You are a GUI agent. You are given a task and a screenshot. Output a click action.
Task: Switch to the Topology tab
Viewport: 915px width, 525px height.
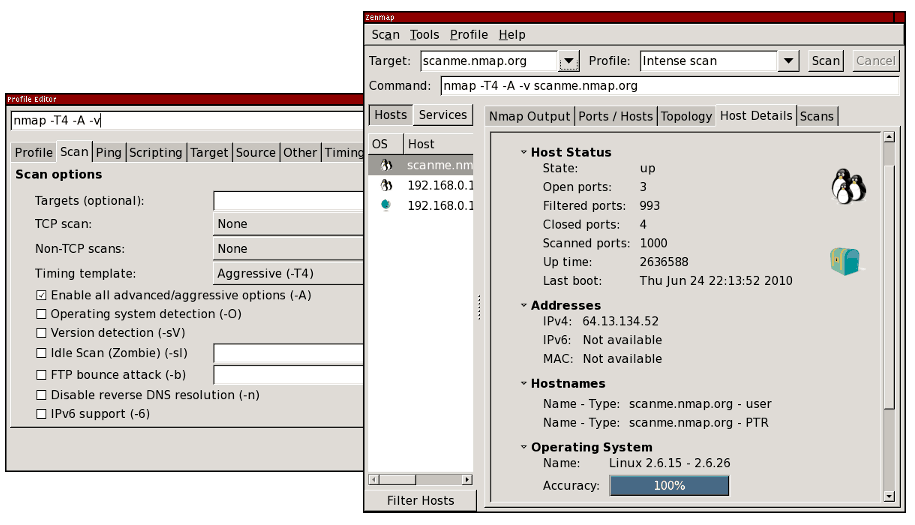[x=686, y=116]
